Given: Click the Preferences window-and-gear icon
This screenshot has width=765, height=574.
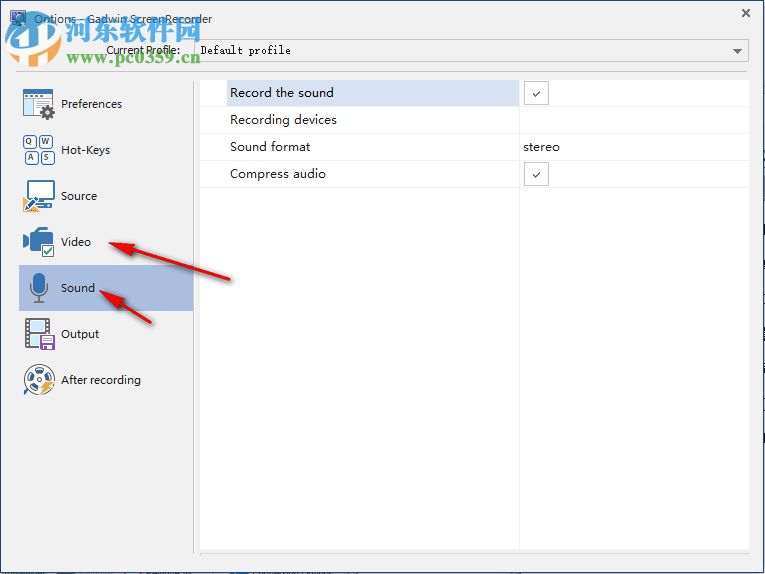Looking at the screenshot, I should (39, 104).
